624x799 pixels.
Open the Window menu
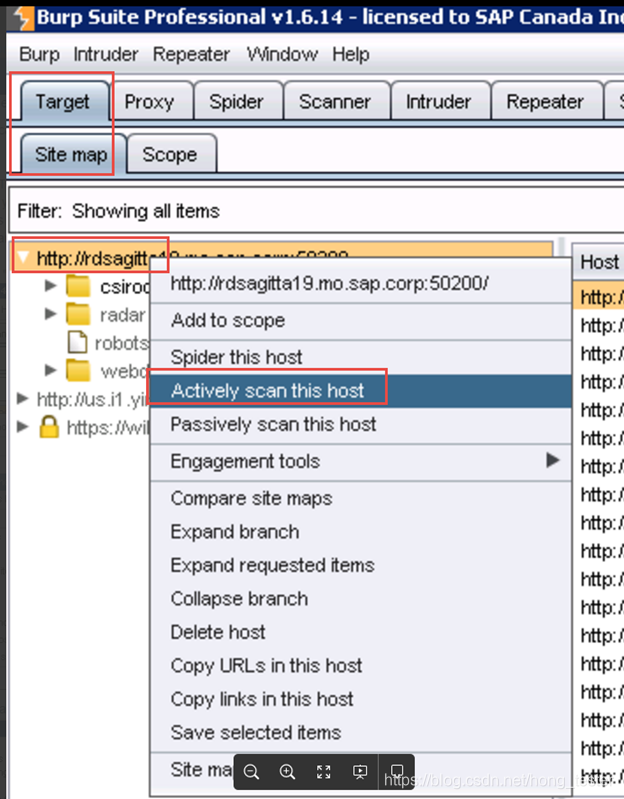pyautogui.click(x=282, y=54)
